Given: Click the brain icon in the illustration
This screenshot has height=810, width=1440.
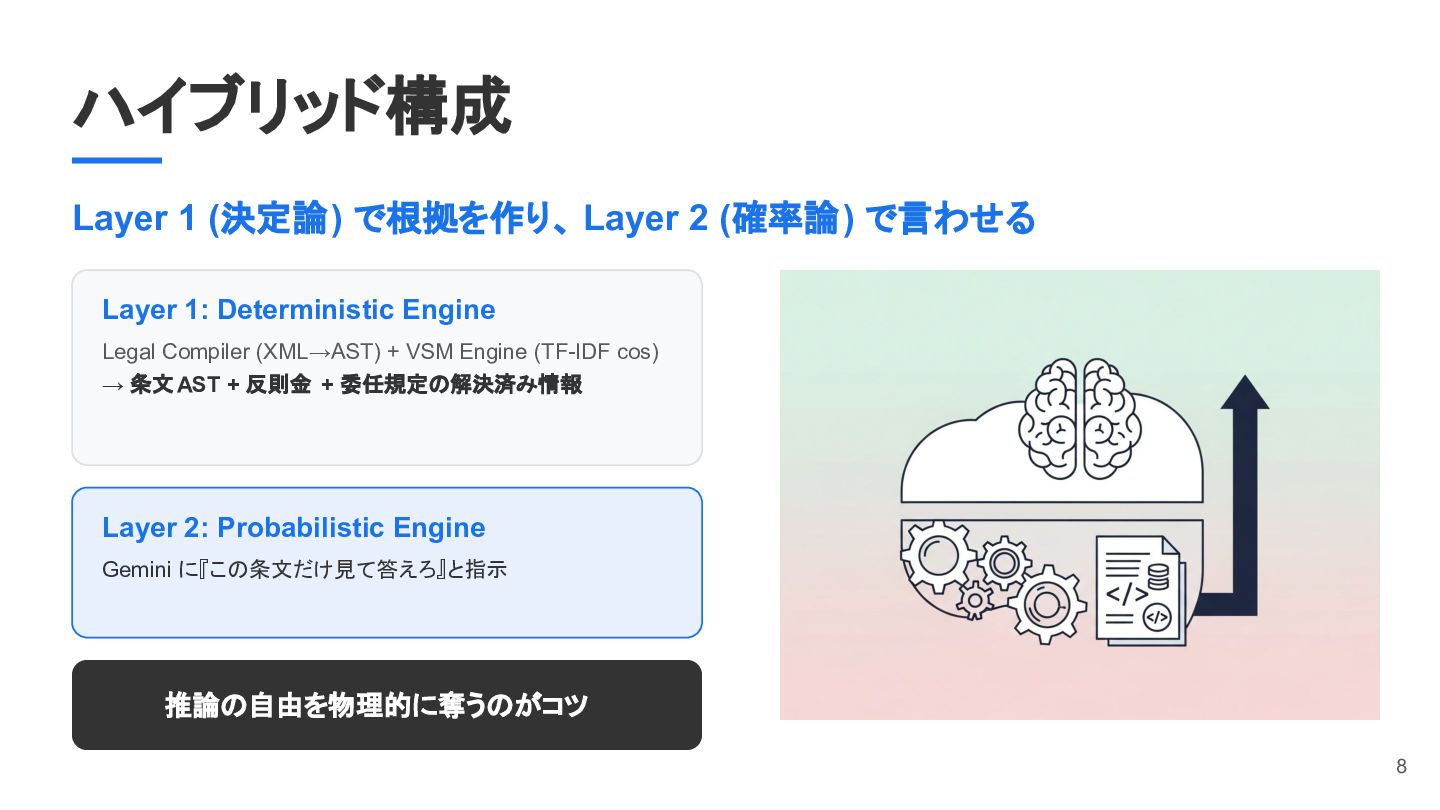Looking at the screenshot, I should [x=1080, y=420].
